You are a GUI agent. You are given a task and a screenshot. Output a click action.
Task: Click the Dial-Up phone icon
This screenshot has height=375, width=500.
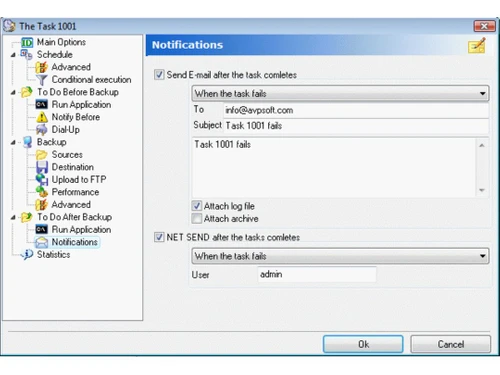[x=42, y=130]
